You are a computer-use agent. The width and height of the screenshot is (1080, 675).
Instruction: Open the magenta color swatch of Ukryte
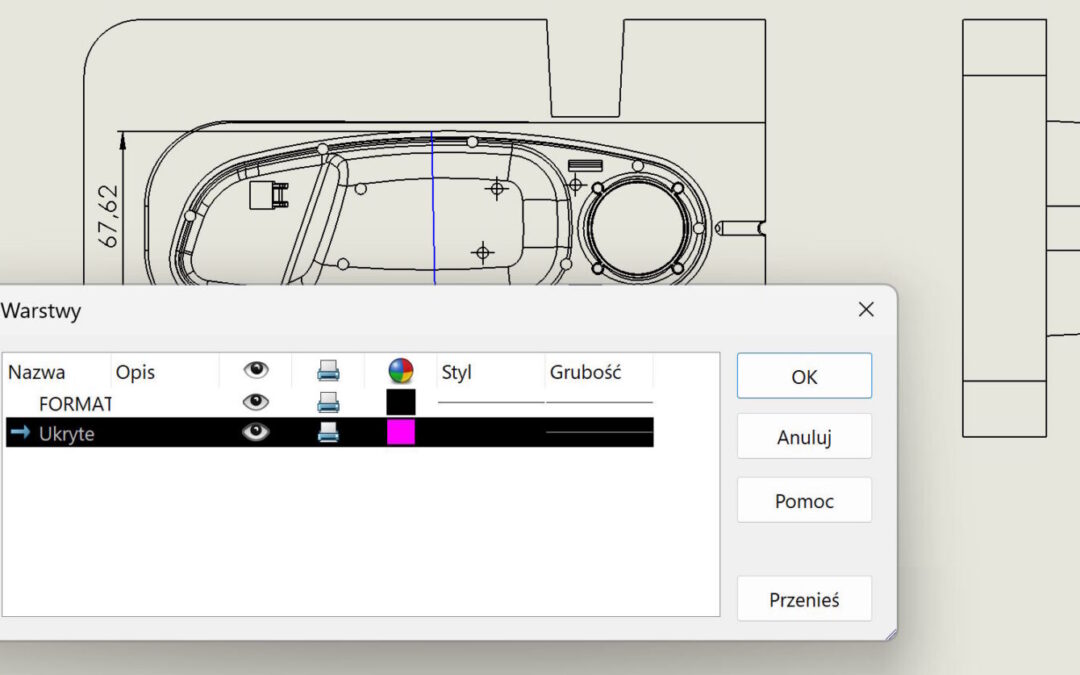tap(400, 432)
